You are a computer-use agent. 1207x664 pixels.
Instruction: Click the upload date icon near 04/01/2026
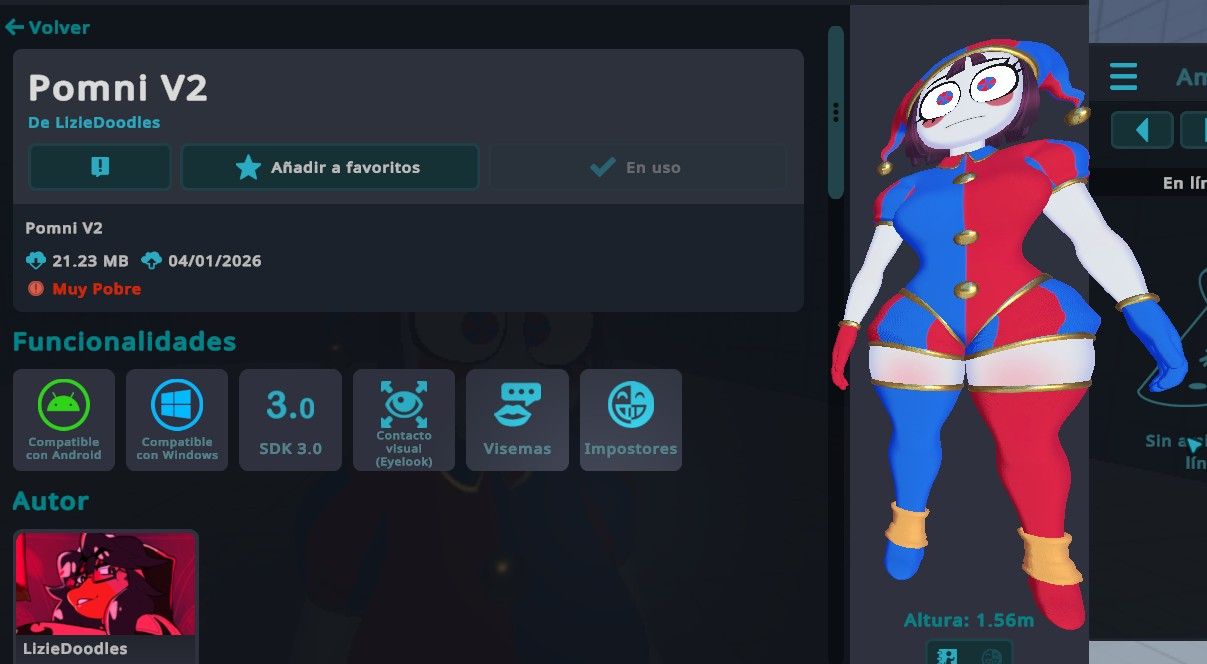[x=152, y=261]
